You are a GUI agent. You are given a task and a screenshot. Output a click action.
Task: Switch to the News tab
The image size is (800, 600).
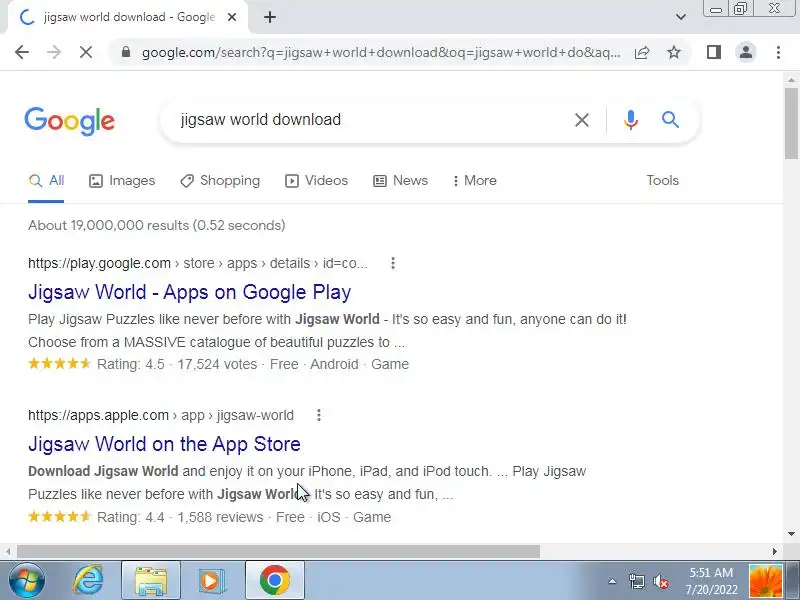[x=401, y=181]
